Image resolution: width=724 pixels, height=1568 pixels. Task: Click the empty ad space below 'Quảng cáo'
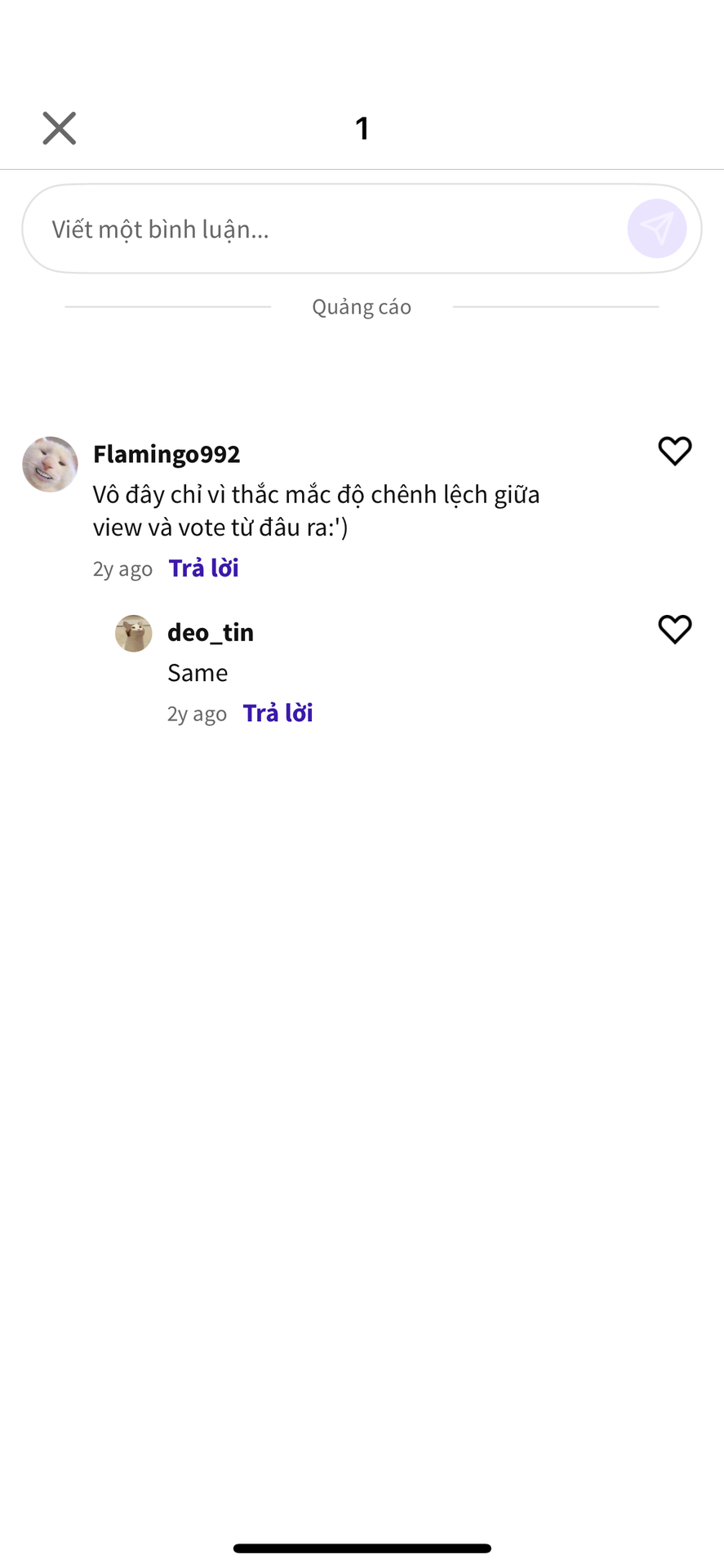point(362,372)
